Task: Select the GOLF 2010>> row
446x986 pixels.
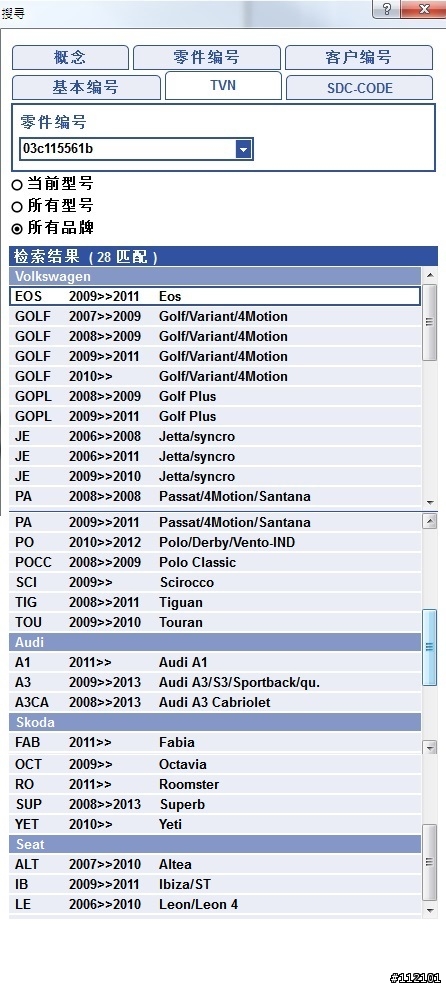Action: [215, 377]
